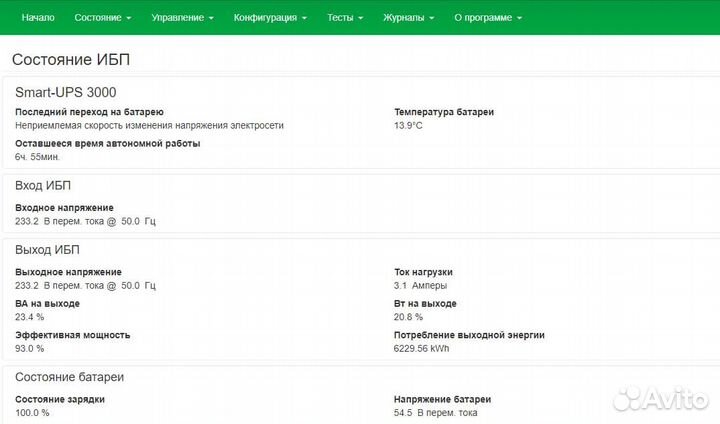Expand the О программе menu
The image size is (720, 424).
coord(487,18)
